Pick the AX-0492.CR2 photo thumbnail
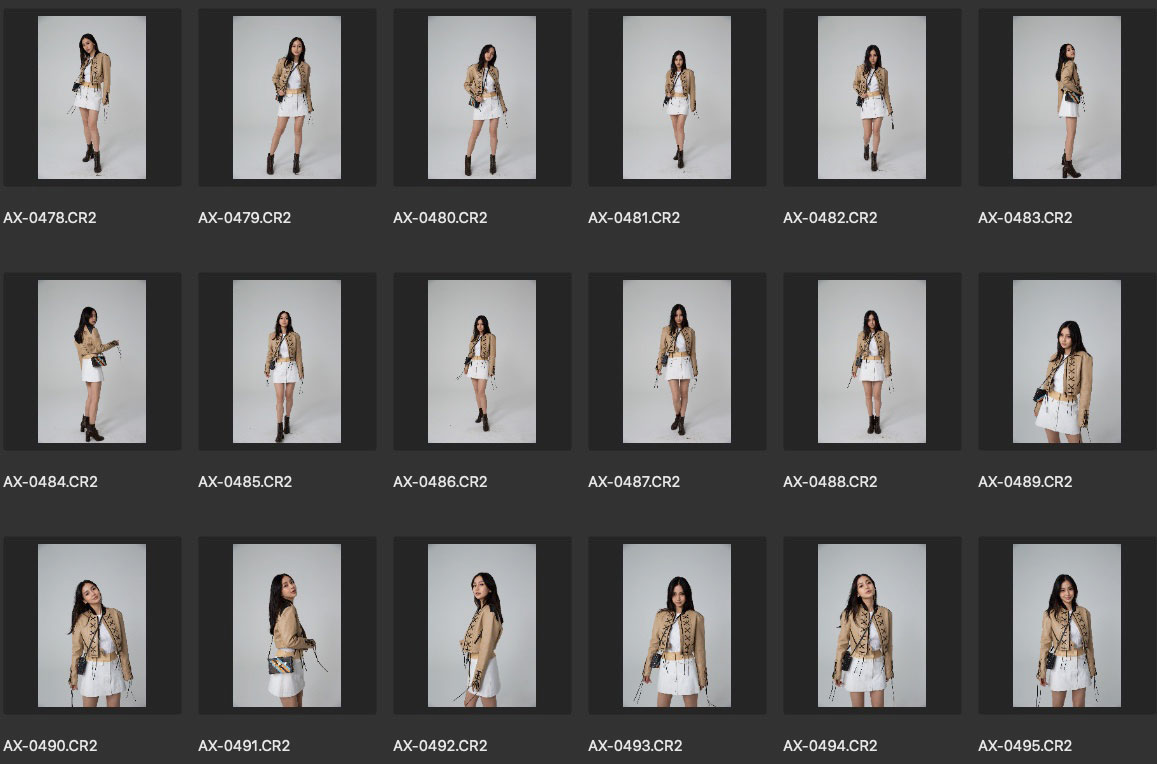Screen dimensions: 1157x764 point(482,626)
